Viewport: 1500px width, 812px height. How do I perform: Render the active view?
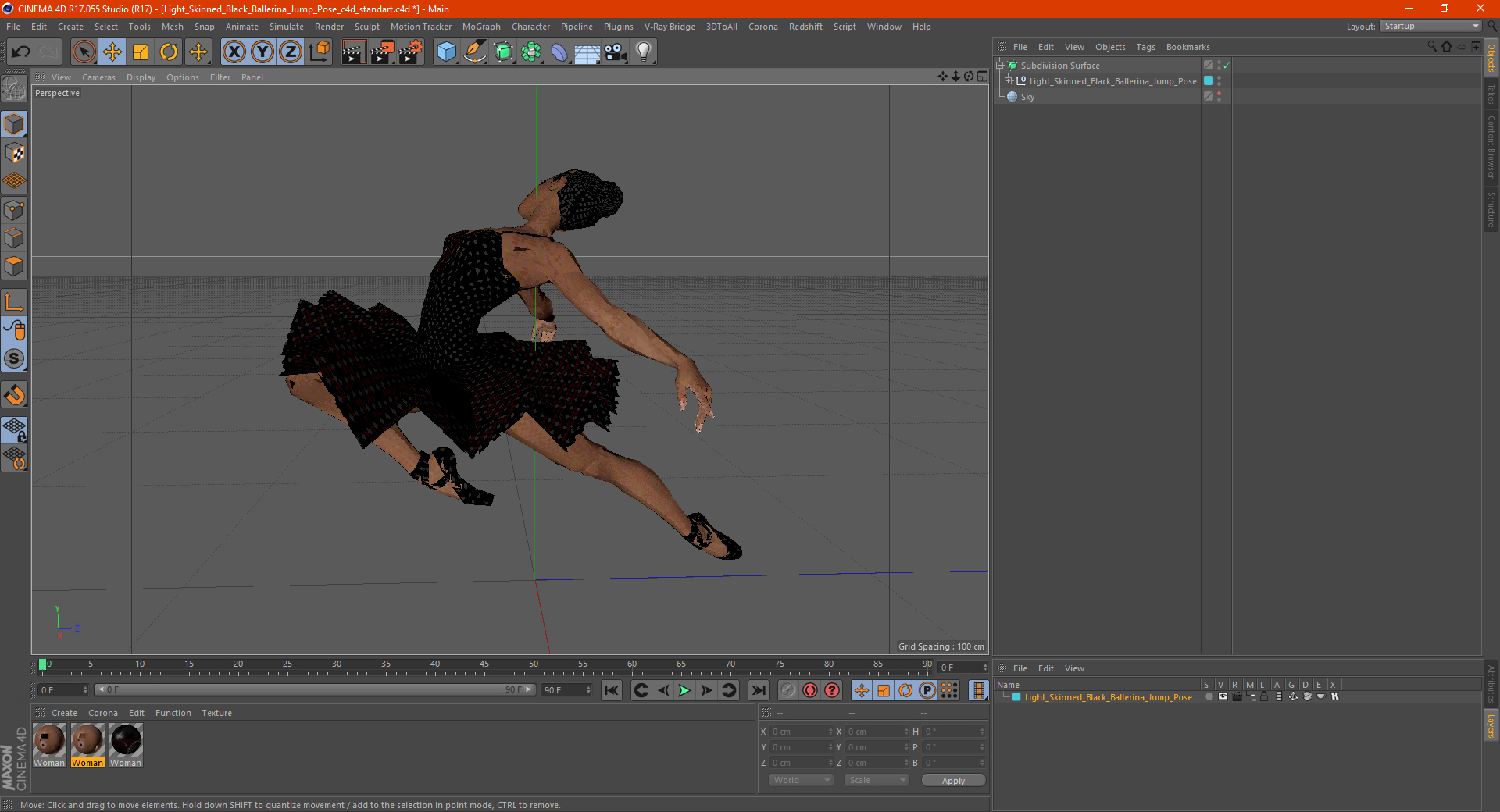(x=353, y=52)
